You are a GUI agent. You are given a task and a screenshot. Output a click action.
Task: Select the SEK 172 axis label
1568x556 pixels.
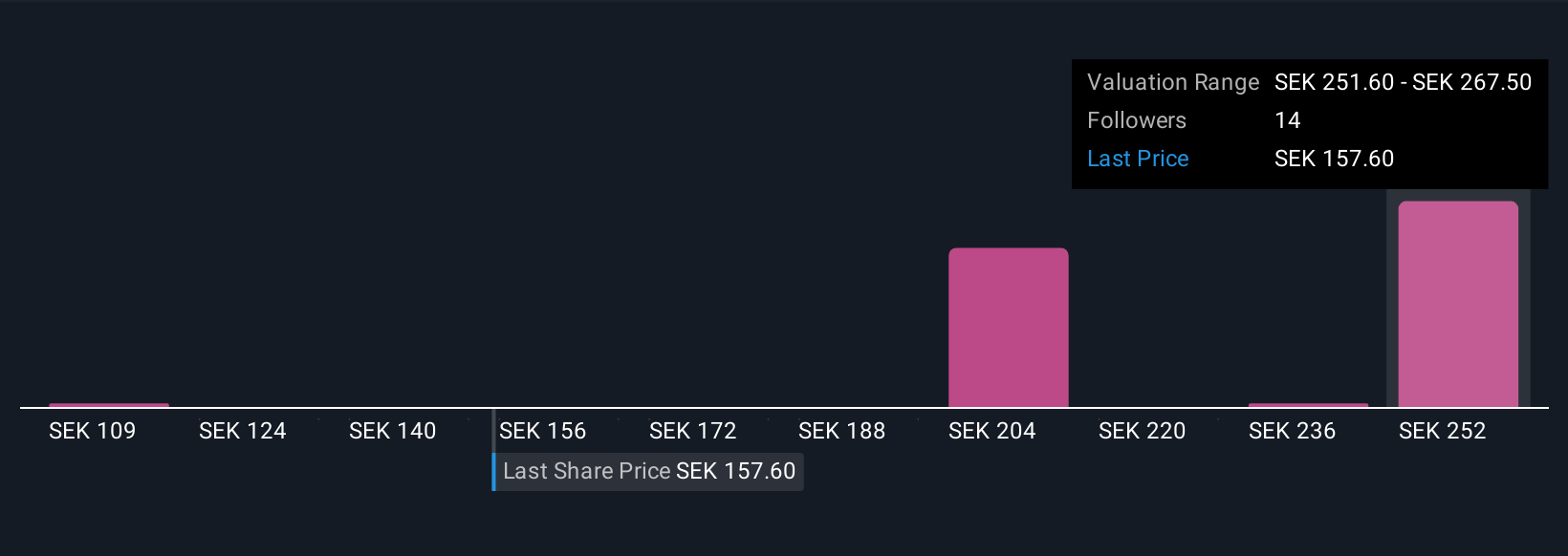(693, 431)
